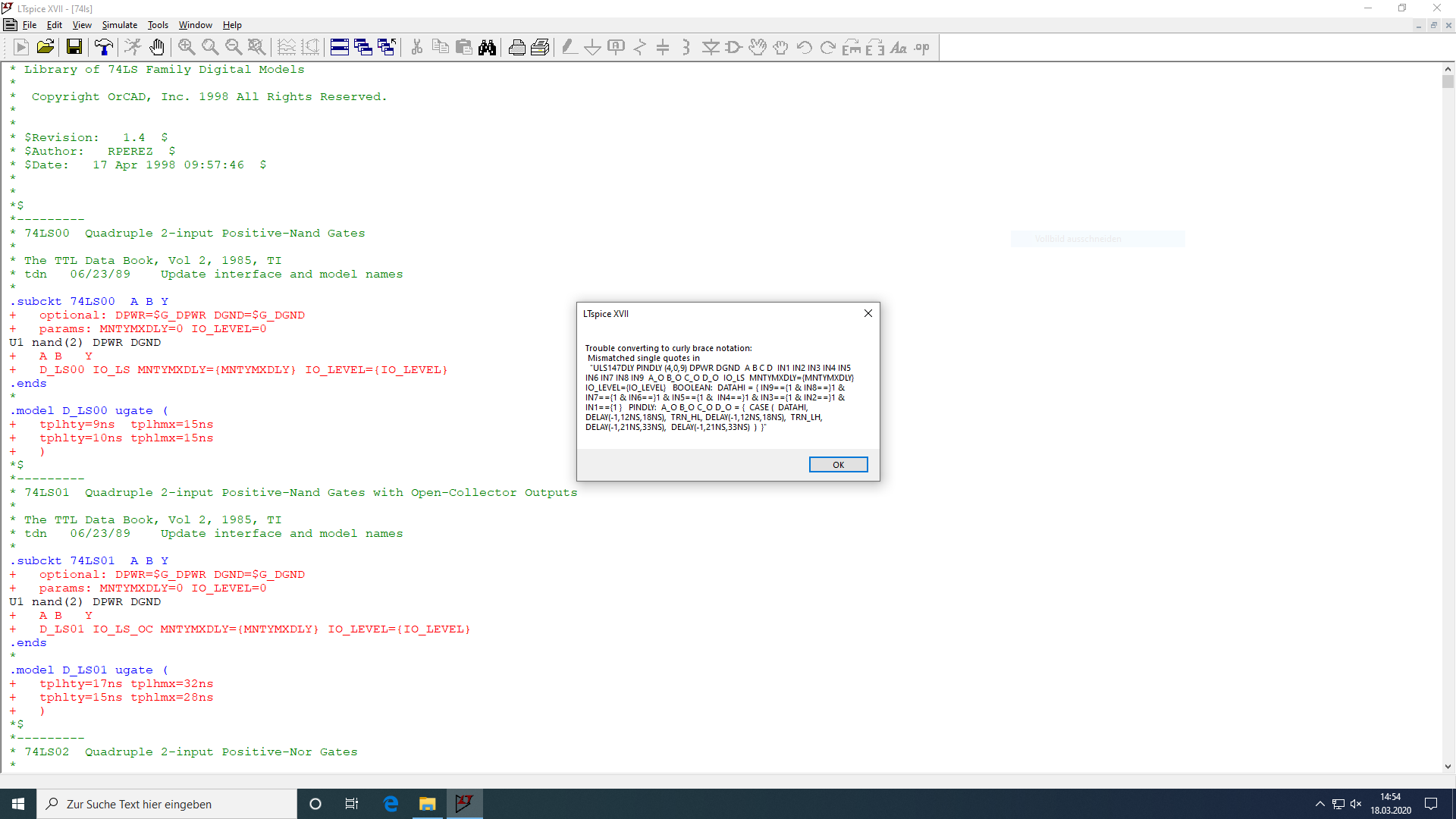Click the Print Setup icon
The width and height of the screenshot is (1456, 819).
click(x=516, y=48)
